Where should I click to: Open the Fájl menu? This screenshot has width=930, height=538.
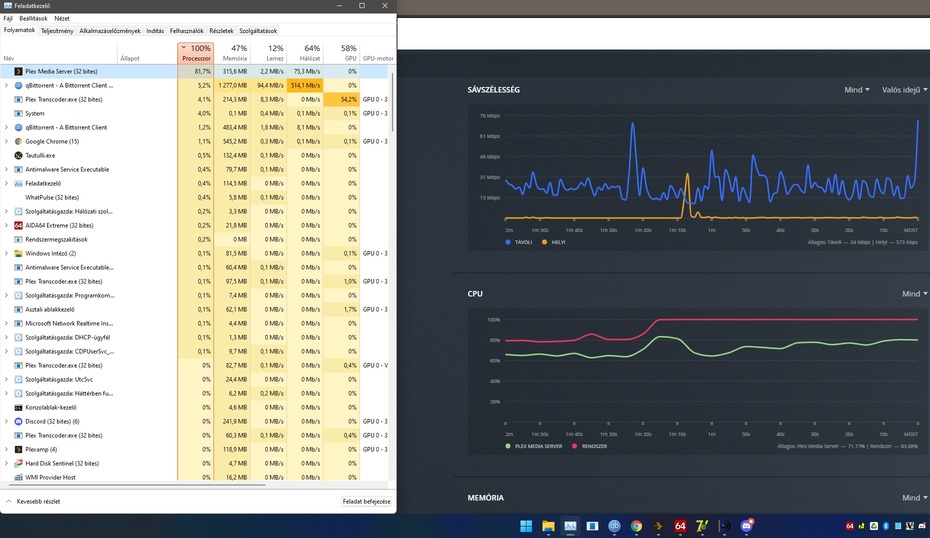click(x=8, y=18)
